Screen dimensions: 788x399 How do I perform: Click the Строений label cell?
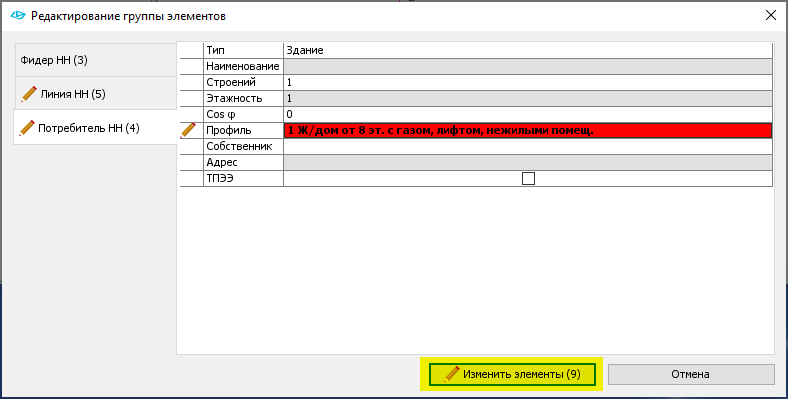coord(243,82)
